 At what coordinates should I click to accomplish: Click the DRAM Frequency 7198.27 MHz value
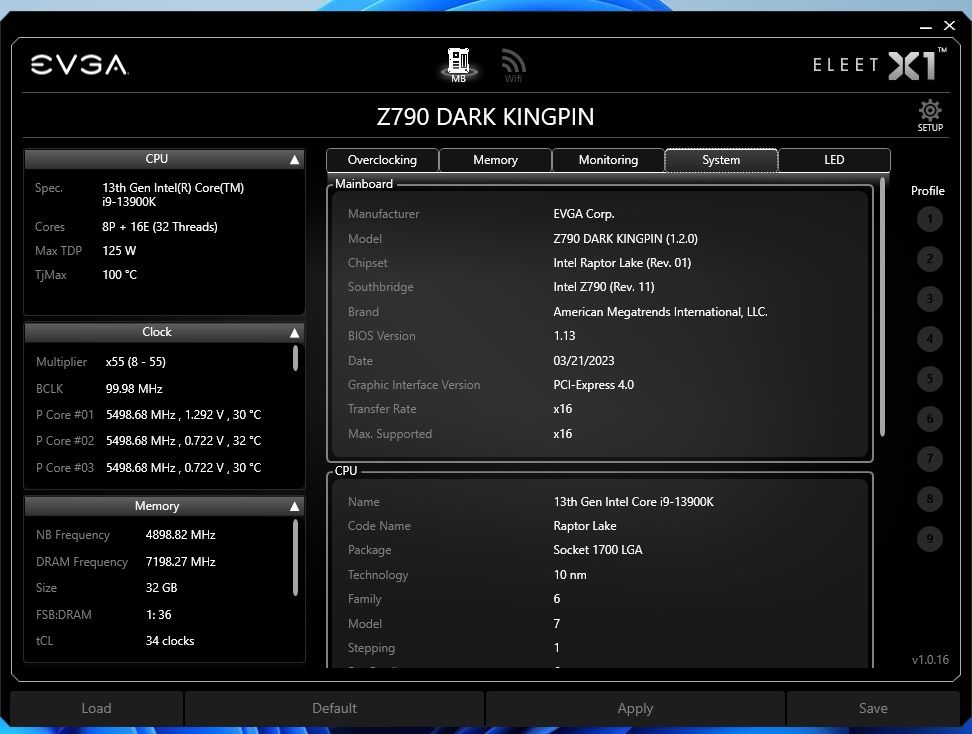tap(180, 562)
